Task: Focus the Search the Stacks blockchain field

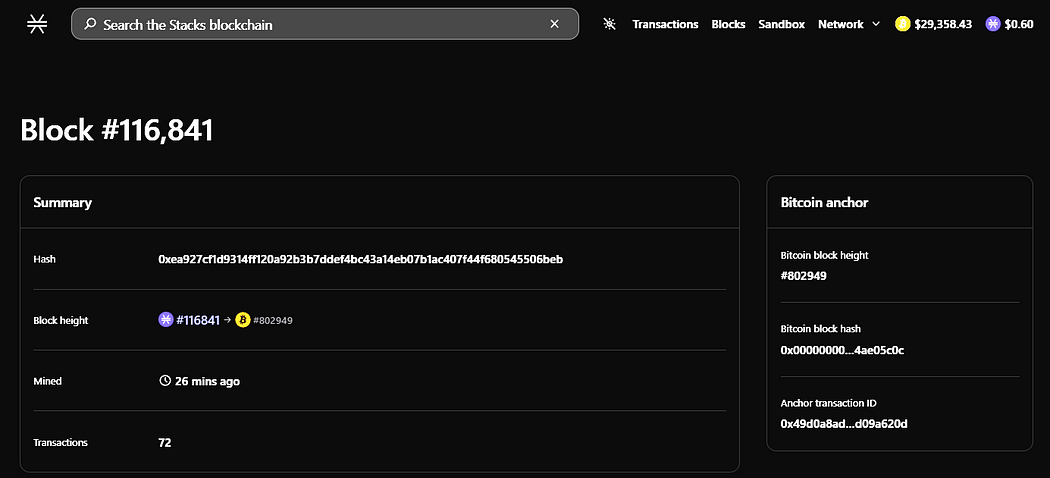Action: (325, 24)
